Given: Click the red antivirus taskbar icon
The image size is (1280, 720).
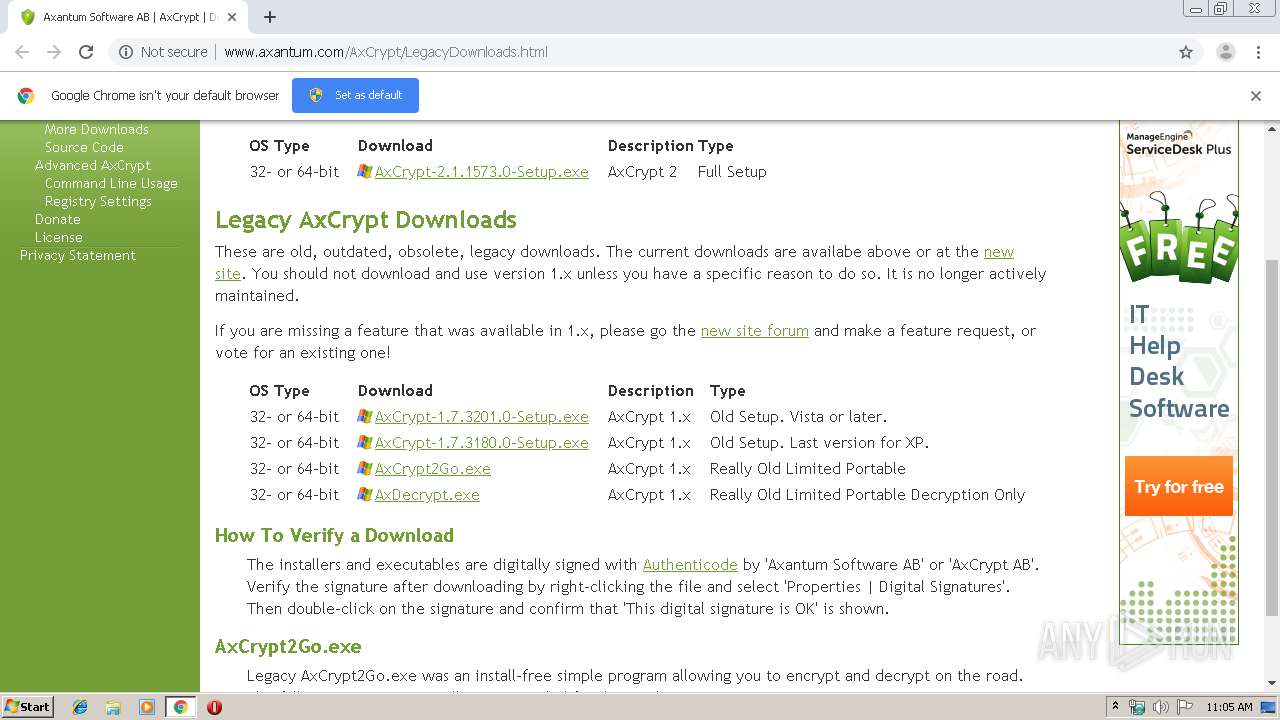Looking at the screenshot, I should click(x=214, y=707).
